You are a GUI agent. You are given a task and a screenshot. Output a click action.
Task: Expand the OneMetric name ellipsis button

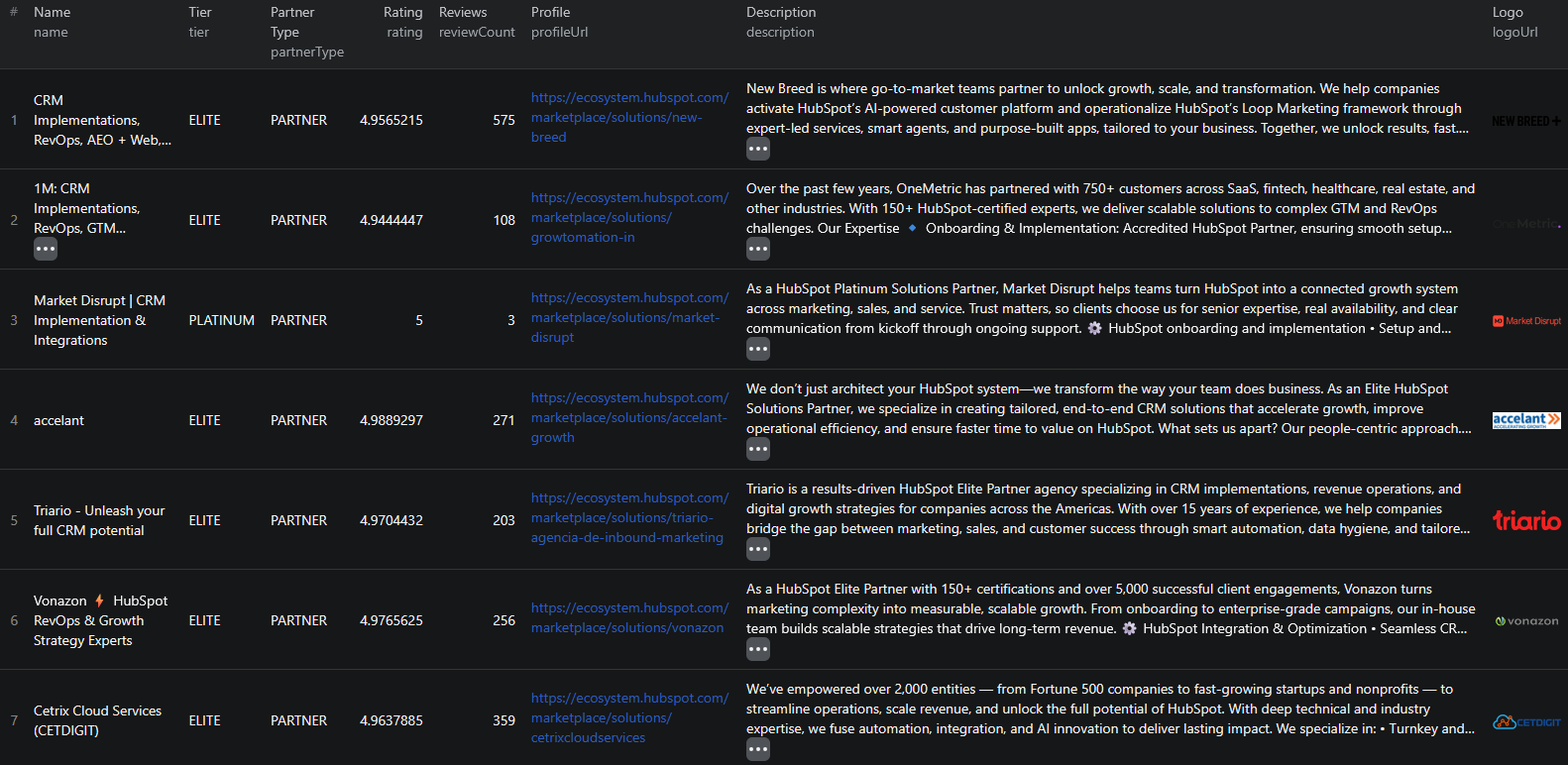click(46, 250)
